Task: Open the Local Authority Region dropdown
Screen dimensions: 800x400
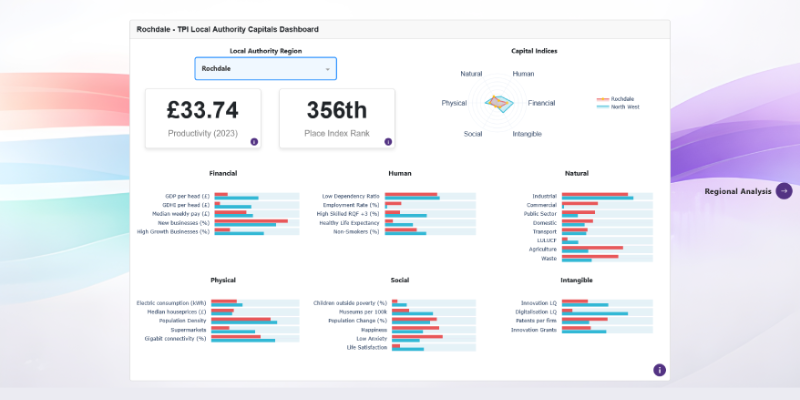Action: [265, 68]
